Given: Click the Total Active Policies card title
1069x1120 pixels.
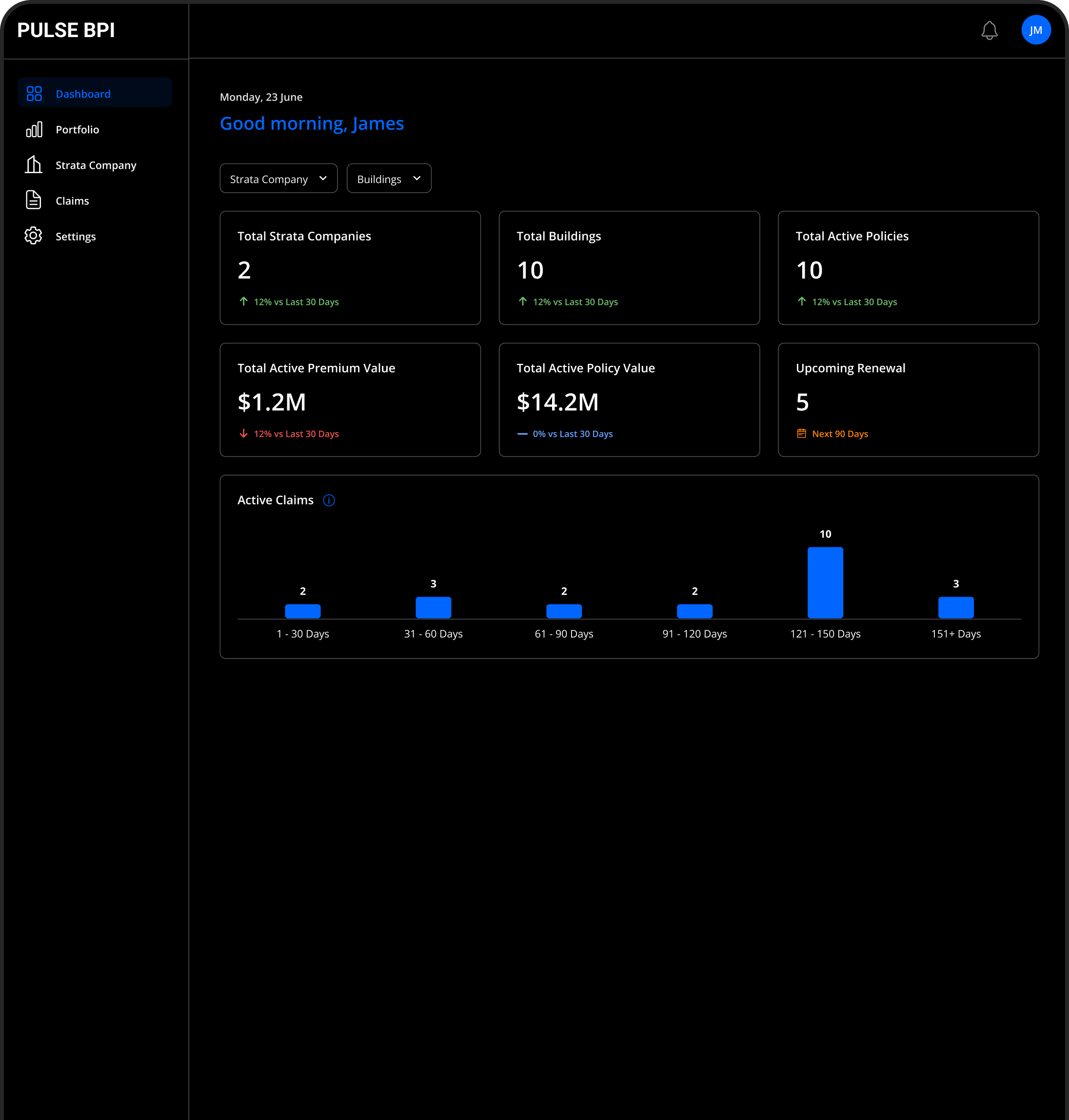Looking at the screenshot, I should click(x=852, y=236).
